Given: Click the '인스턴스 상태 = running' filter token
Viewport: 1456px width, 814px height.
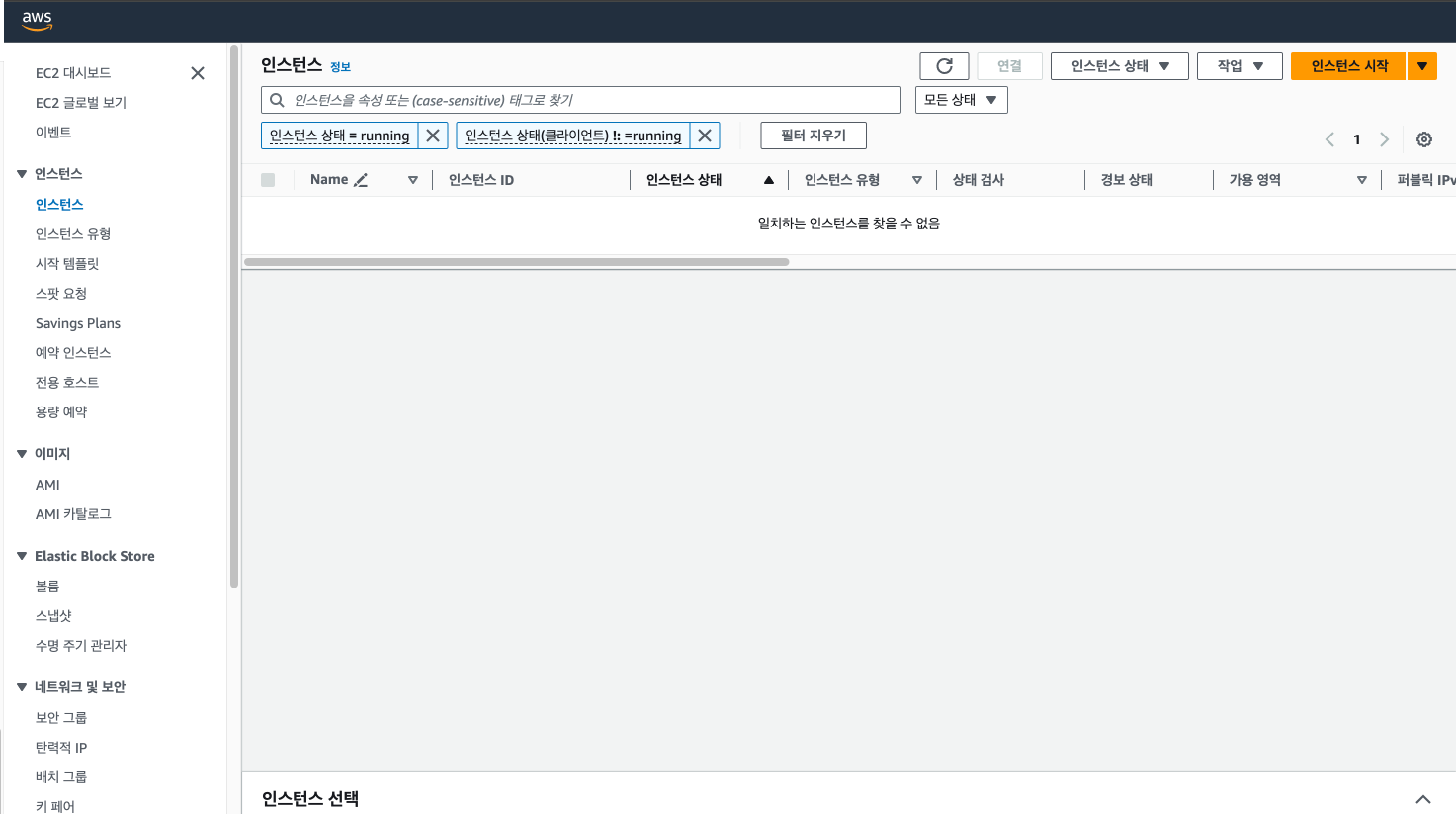Looking at the screenshot, I should pos(339,136).
